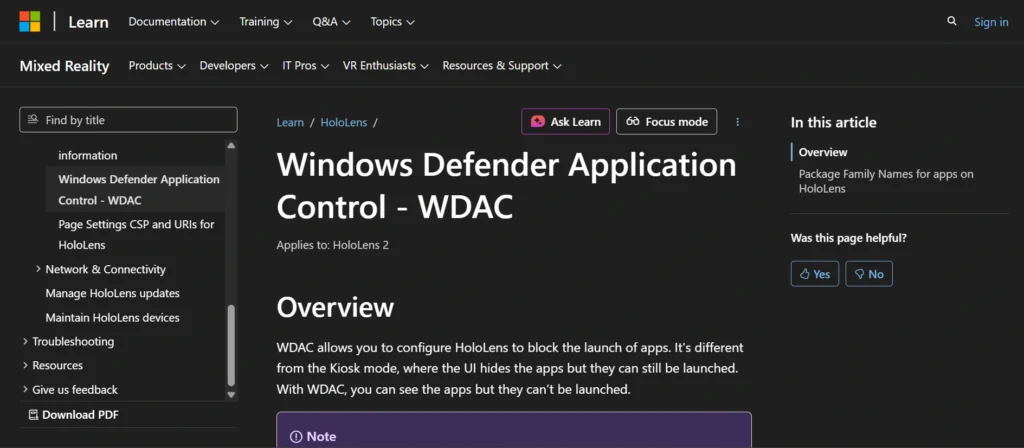Click the Download PDF link

[x=74, y=415]
